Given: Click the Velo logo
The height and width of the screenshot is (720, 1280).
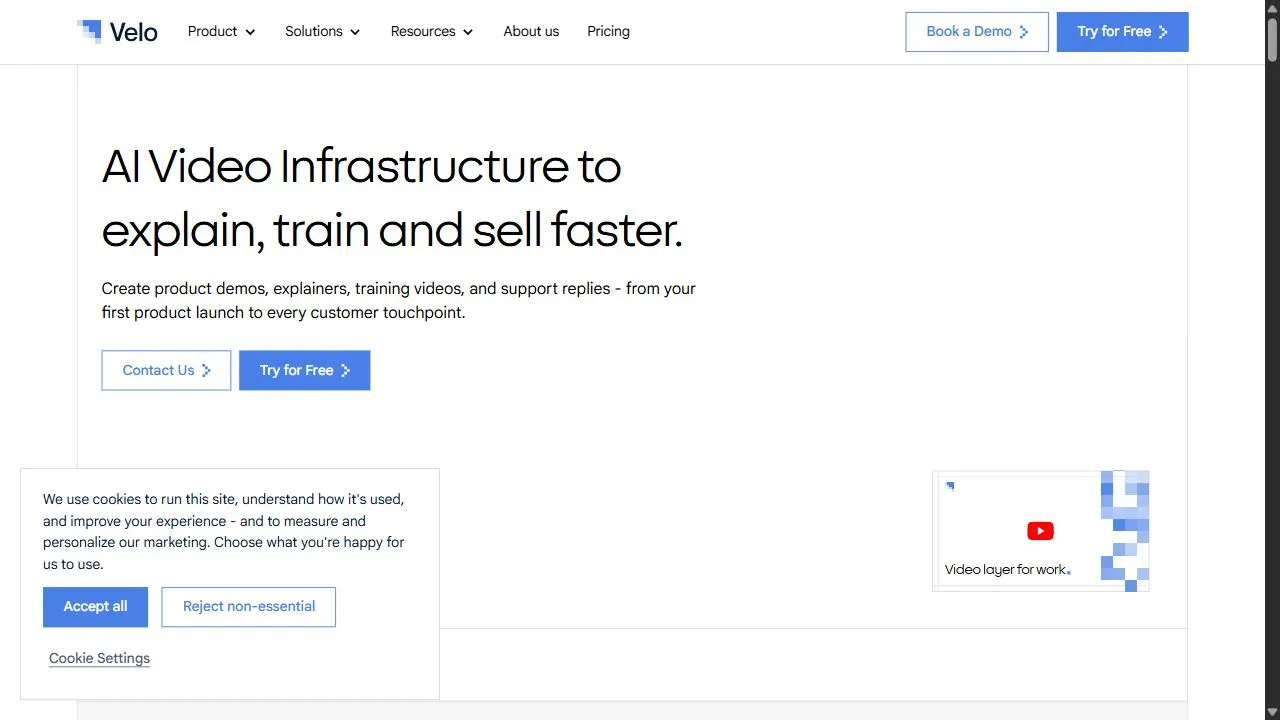Looking at the screenshot, I should [x=117, y=32].
